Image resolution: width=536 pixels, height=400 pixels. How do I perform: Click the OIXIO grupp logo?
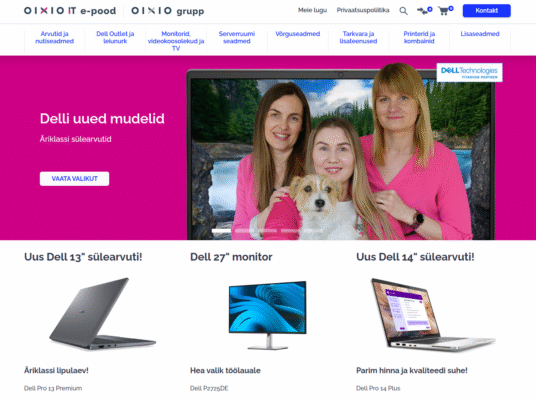168,11
